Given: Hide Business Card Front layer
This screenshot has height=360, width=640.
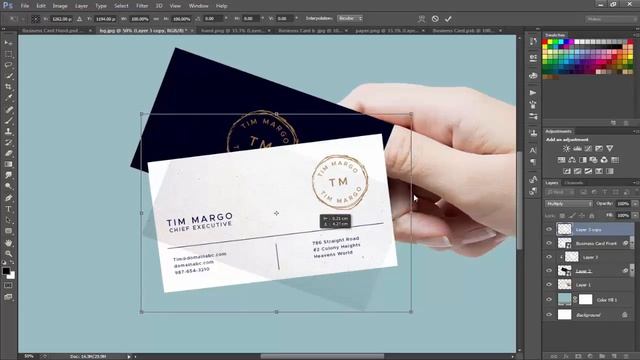Looking at the screenshot, I should pyautogui.click(x=549, y=243).
